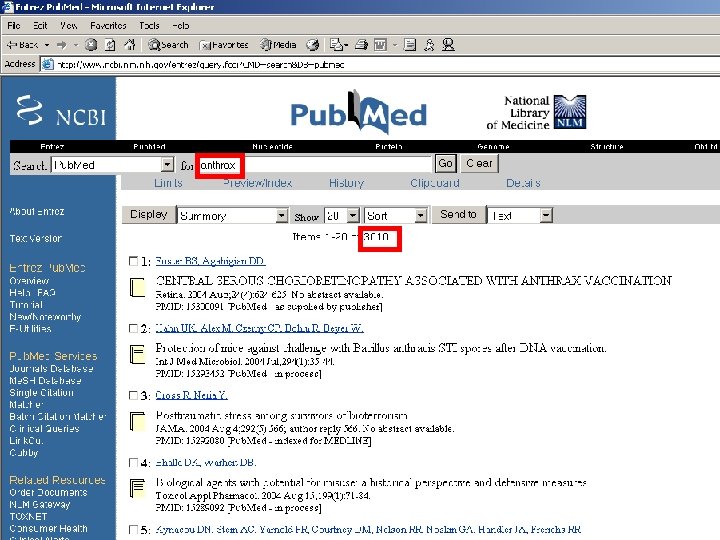Open the History toolbar icon
Screen dimensions: 720x540
tap(313, 45)
